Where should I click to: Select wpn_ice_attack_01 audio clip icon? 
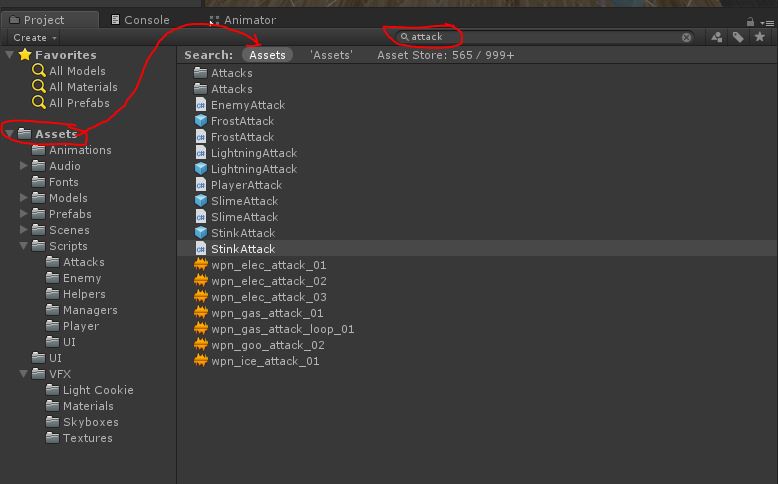200,361
